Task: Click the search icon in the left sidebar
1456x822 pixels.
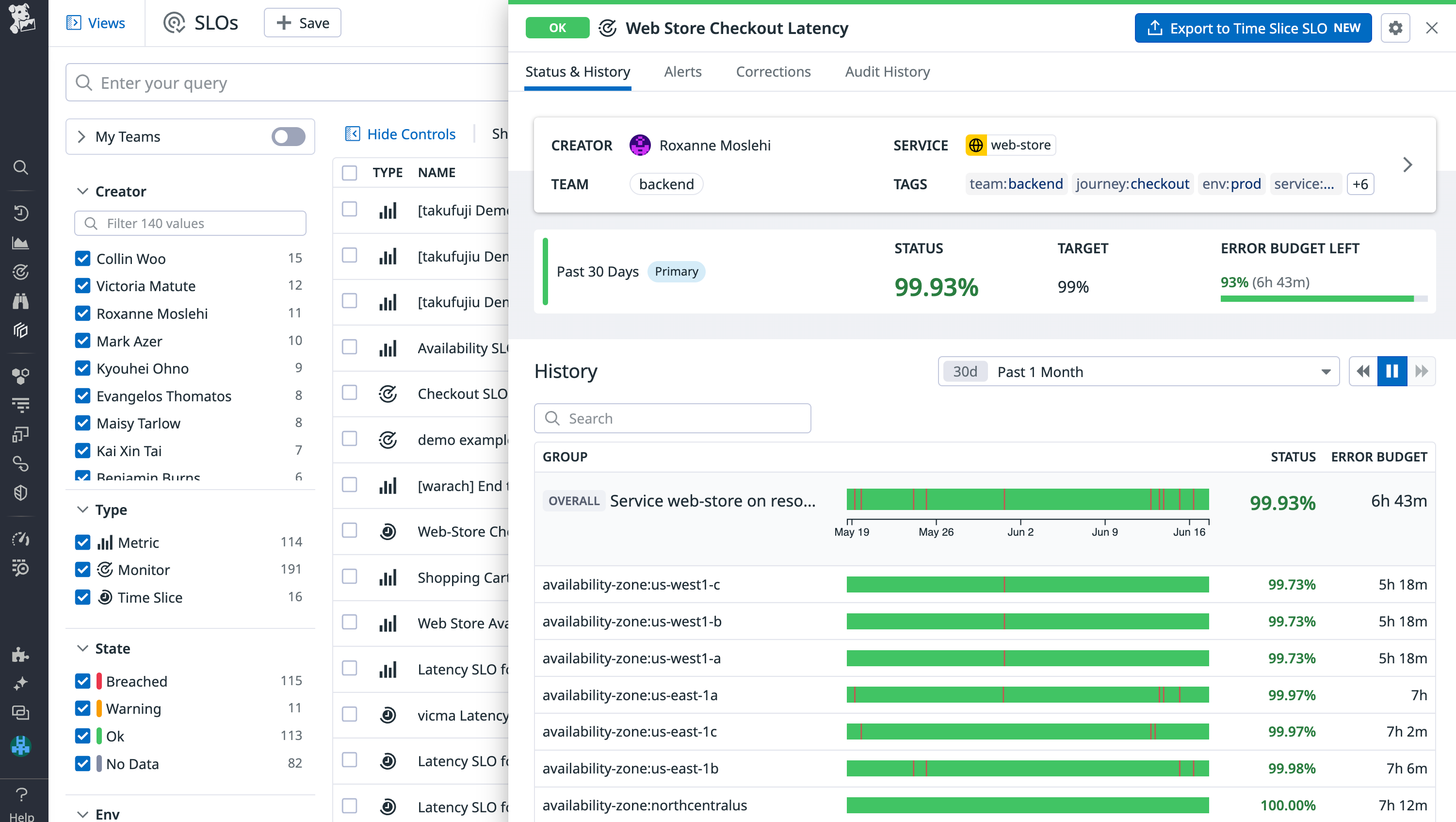Action: click(x=21, y=167)
